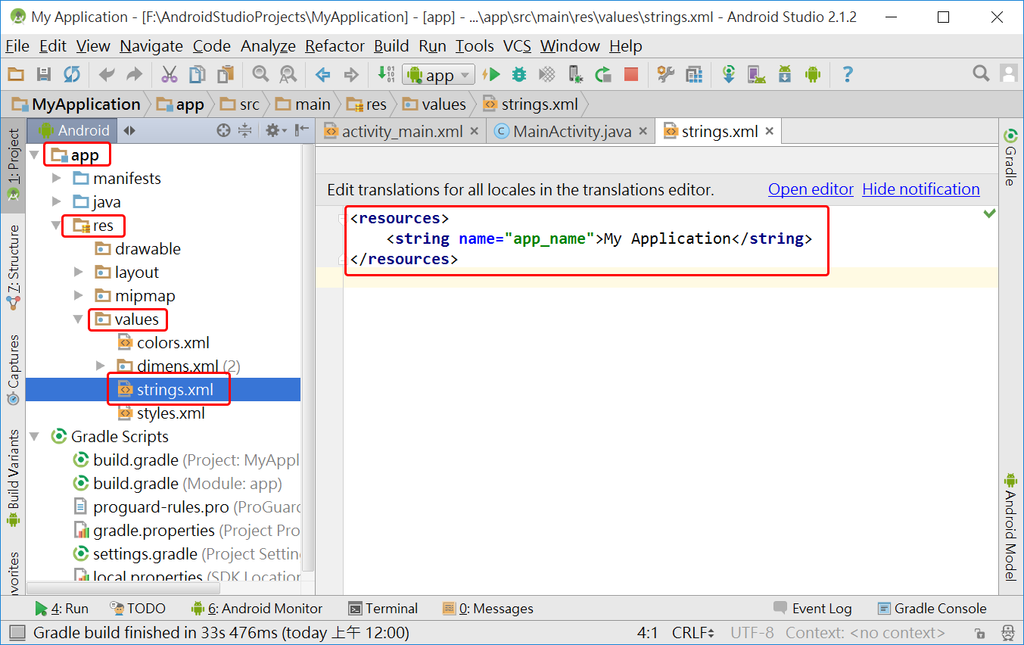1024x645 pixels.
Task: Click the Forward navigation arrow
Action: (x=351, y=74)
